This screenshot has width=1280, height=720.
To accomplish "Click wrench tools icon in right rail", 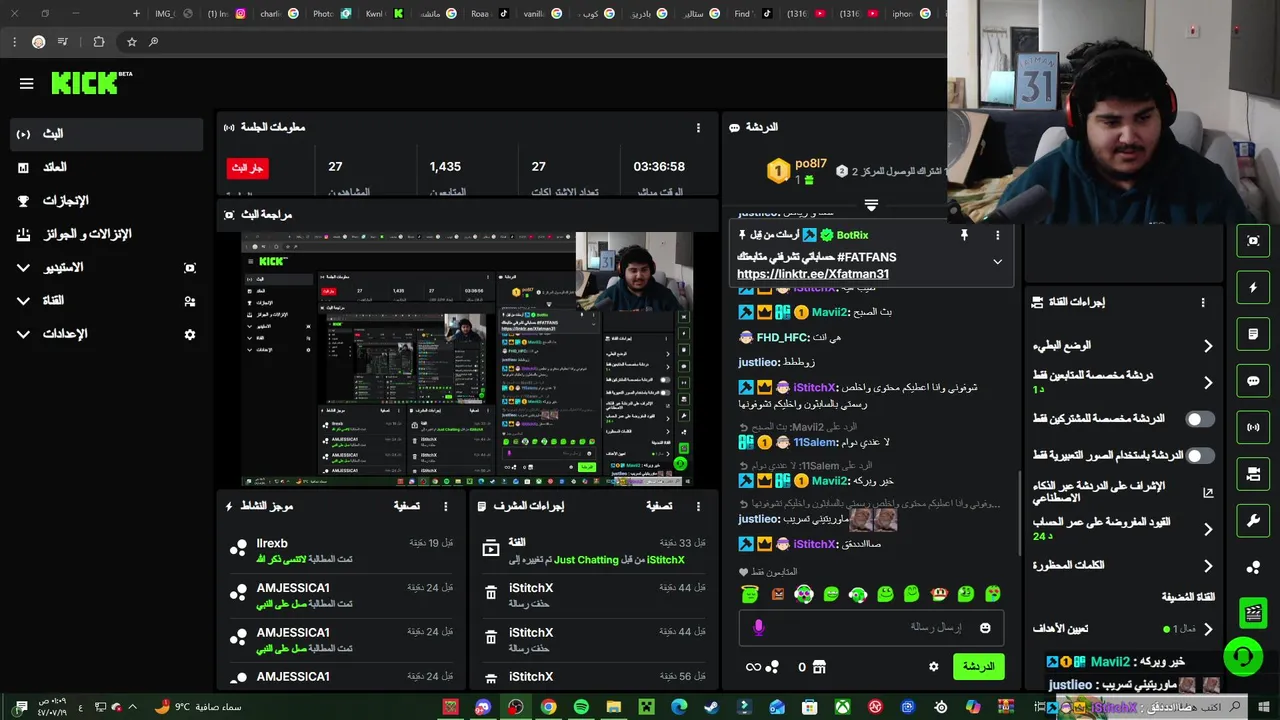I will pos(1253,520).
